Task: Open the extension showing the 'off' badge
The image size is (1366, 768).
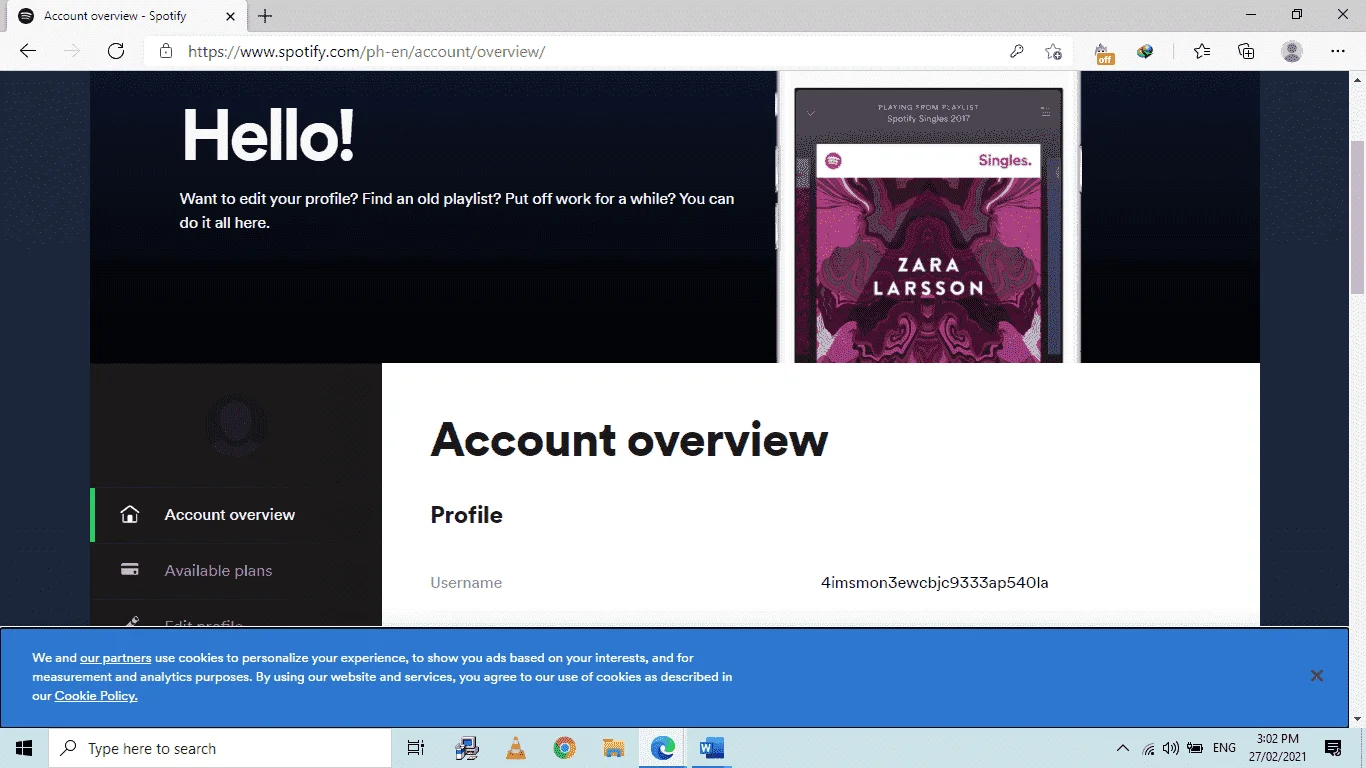Action: point(1103,52)
